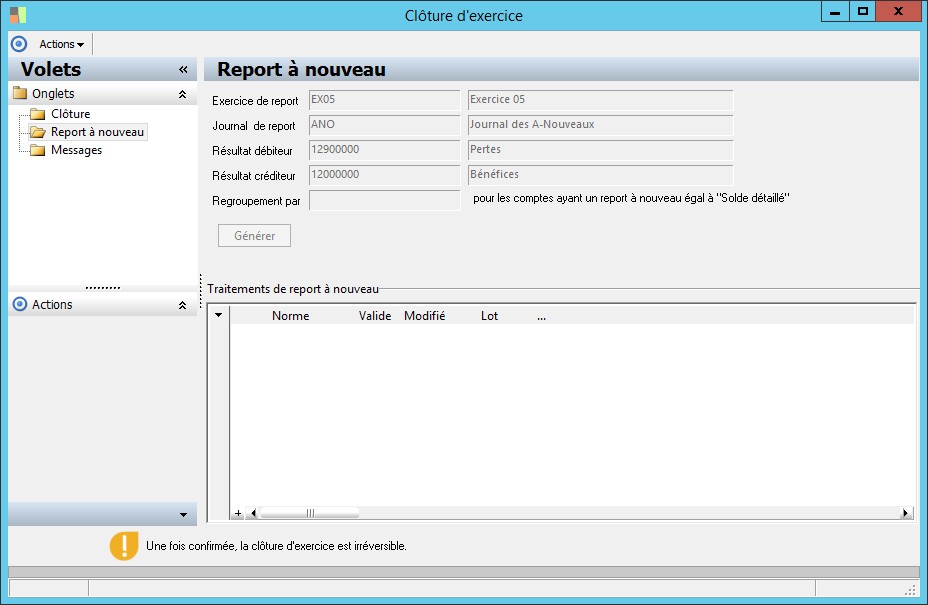
Task: Click the Générer button
Action: pyautogui.click(x=254, y=236)
